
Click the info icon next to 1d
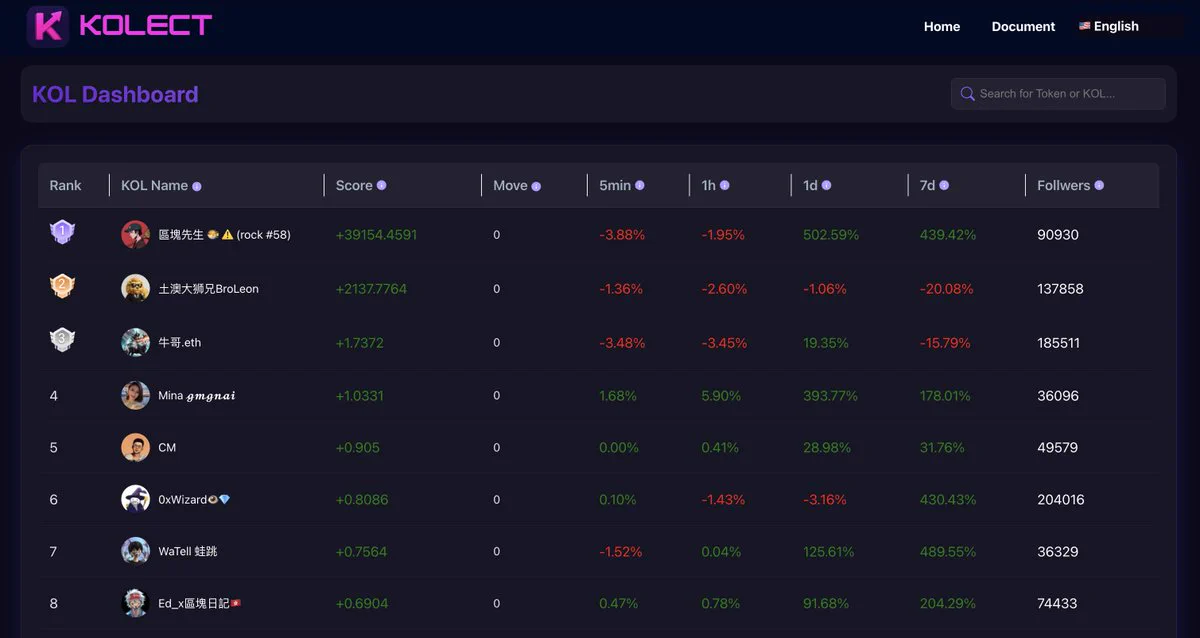[826, 185]
